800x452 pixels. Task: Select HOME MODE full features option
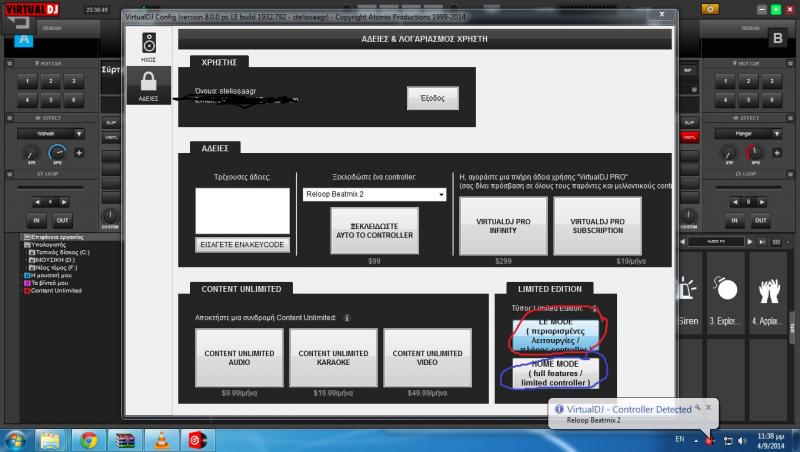555,373
